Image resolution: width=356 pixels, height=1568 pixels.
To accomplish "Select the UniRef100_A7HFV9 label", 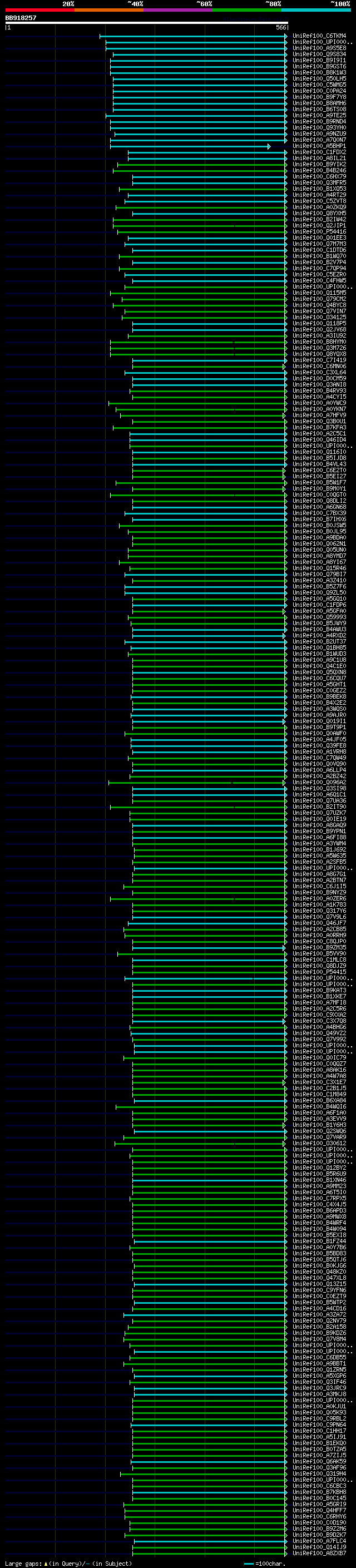I will click(319, 415).
